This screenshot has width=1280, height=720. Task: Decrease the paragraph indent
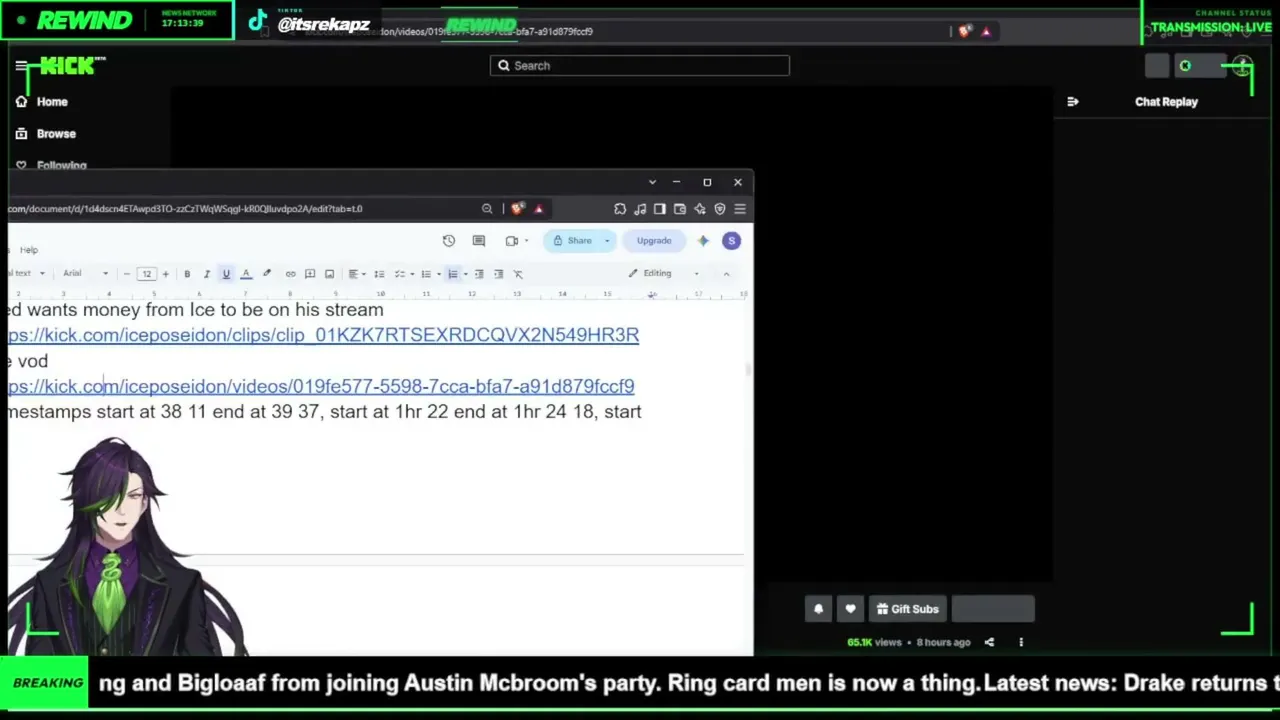click(479, 274)
